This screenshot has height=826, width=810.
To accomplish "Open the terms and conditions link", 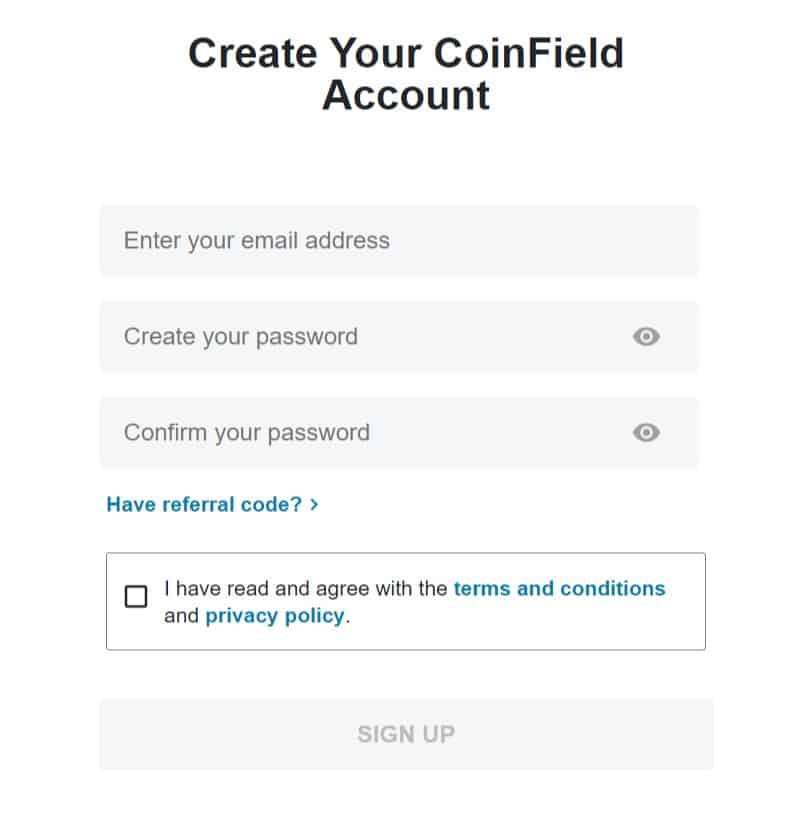I will click(x=558, y=589).
